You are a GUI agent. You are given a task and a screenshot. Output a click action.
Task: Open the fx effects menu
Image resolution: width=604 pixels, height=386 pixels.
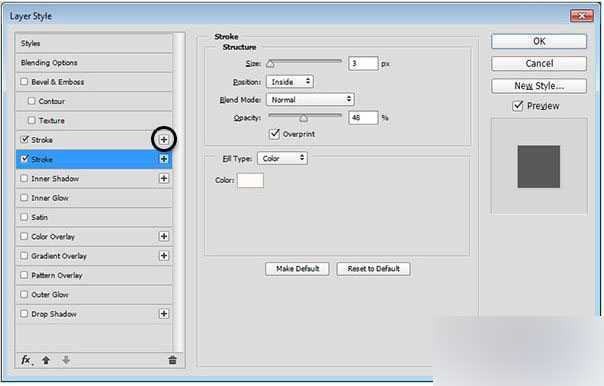tap(26, 360)
